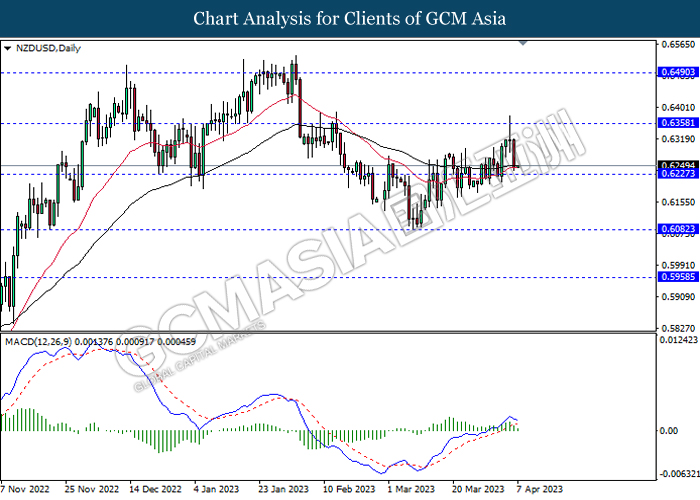Image resolution: width=700 pixels, height=500 pixels.
Task: Click the 25 Nov 2022 date label
Action: tap(92, 489)
